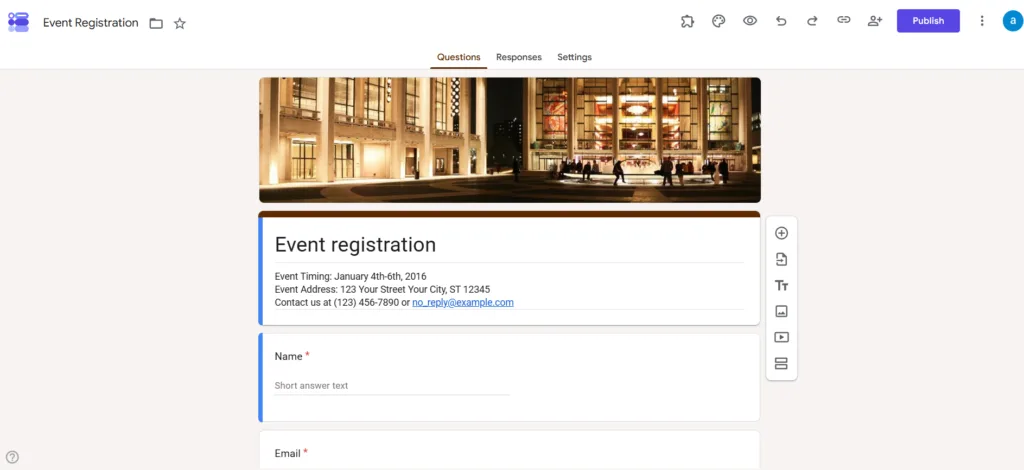Undo the last change
Viewport: 1024px width, 470px height.
tap(781, 21)
